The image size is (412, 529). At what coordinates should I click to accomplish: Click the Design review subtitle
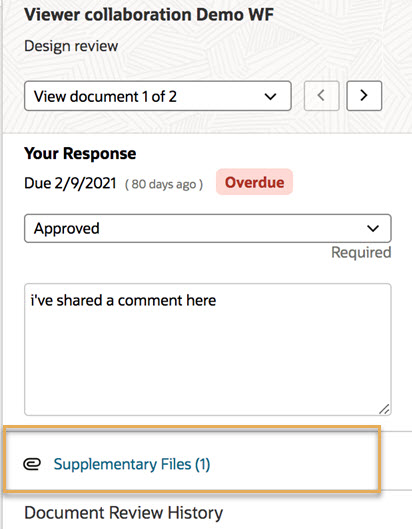(x=71, y=46)
